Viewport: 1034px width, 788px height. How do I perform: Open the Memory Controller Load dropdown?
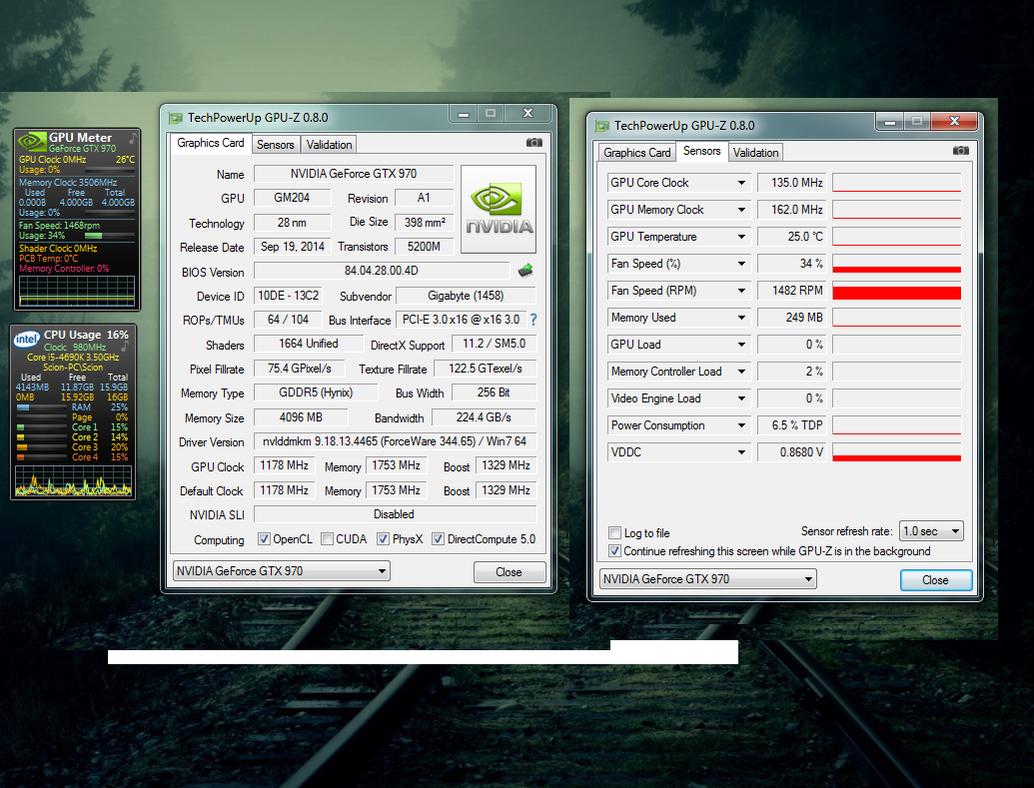click(x=741, y=371)
